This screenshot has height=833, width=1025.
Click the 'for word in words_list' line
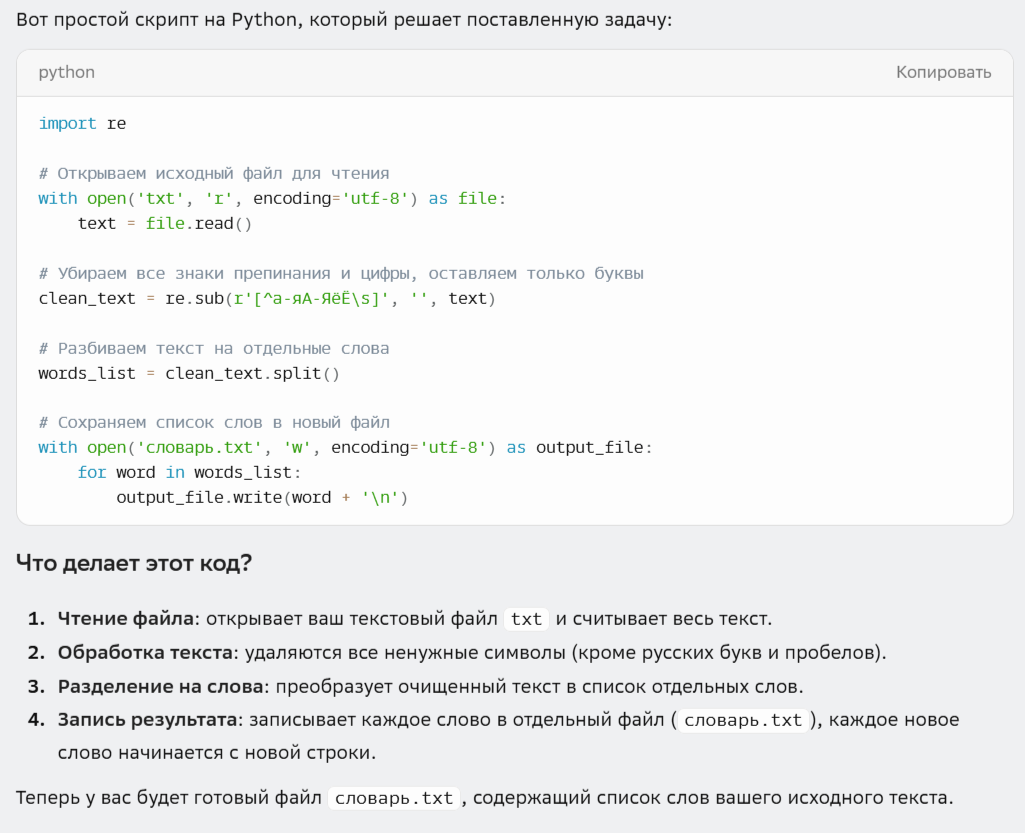coord(189,472)
